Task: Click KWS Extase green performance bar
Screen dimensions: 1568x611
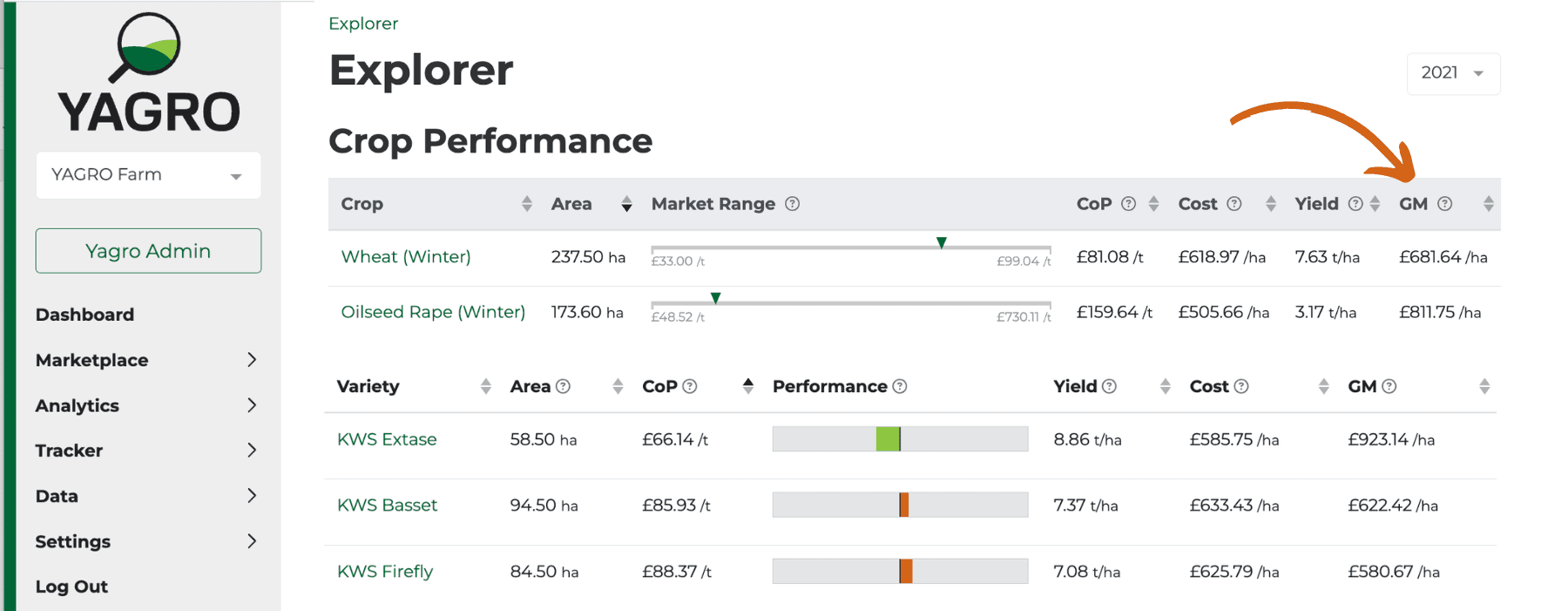Action: point(888,439)
